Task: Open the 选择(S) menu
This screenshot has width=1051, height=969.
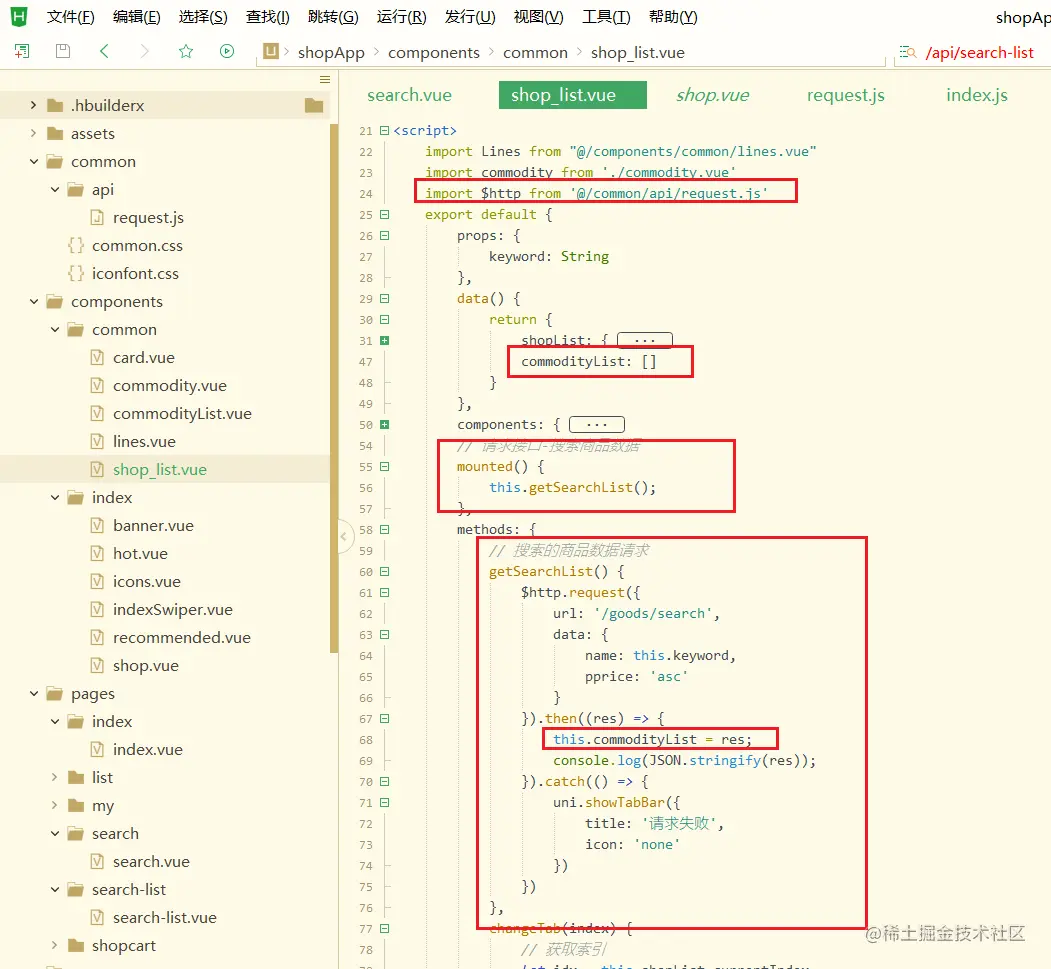Action: pos(203,17)
